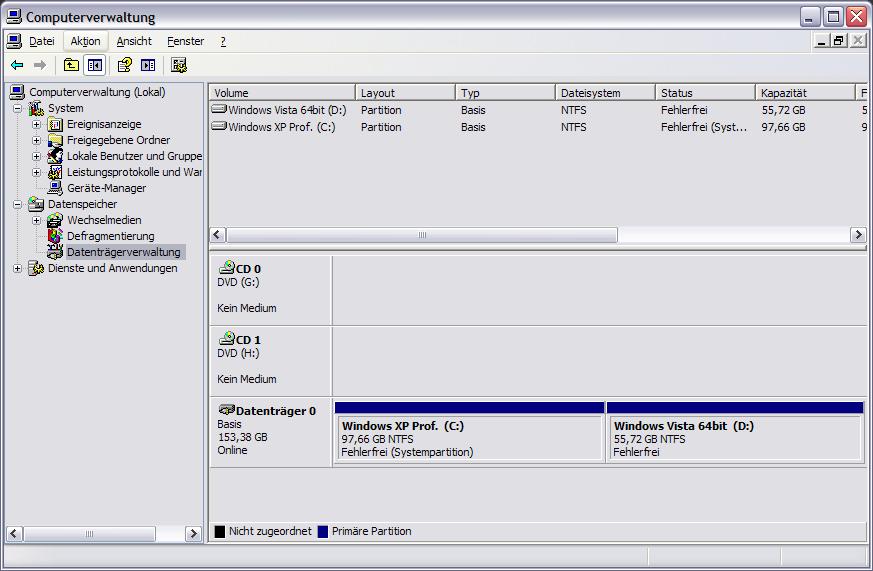
Task: Sort by the Kapazität column header
Action: [x=805, y=92]
